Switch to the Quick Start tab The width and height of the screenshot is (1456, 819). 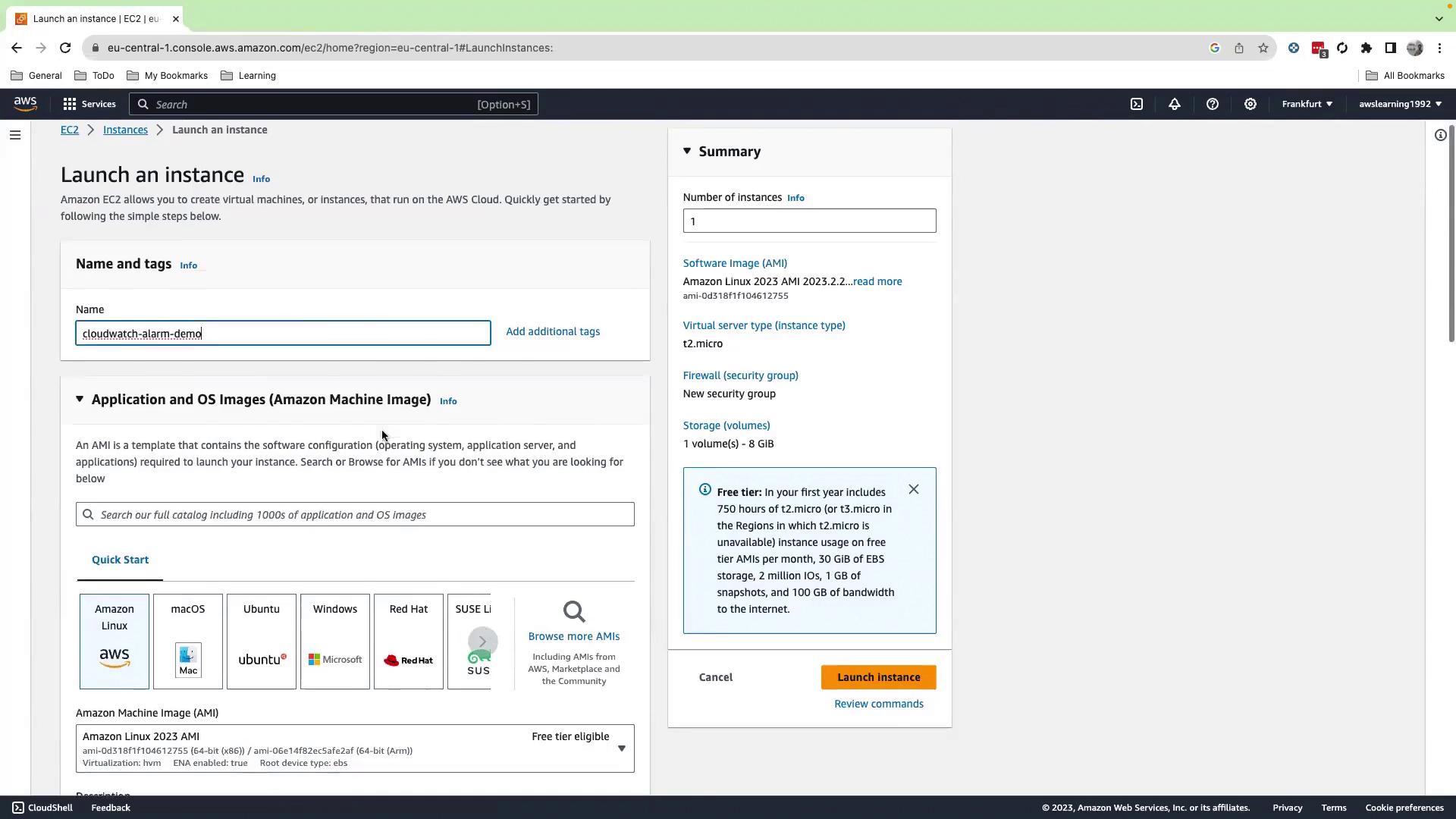click(x=120, y=560)
